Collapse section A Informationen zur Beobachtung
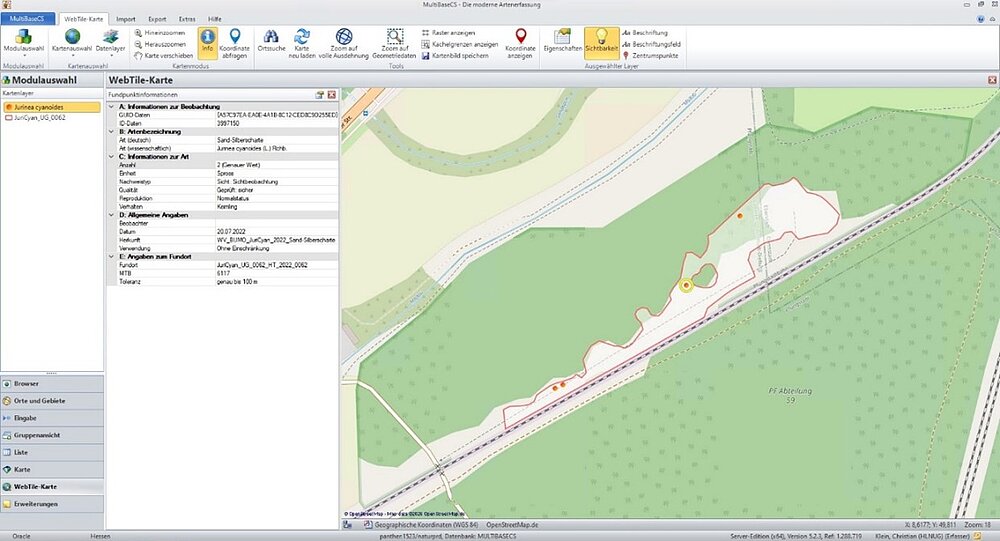 click(x=112, y=107)
